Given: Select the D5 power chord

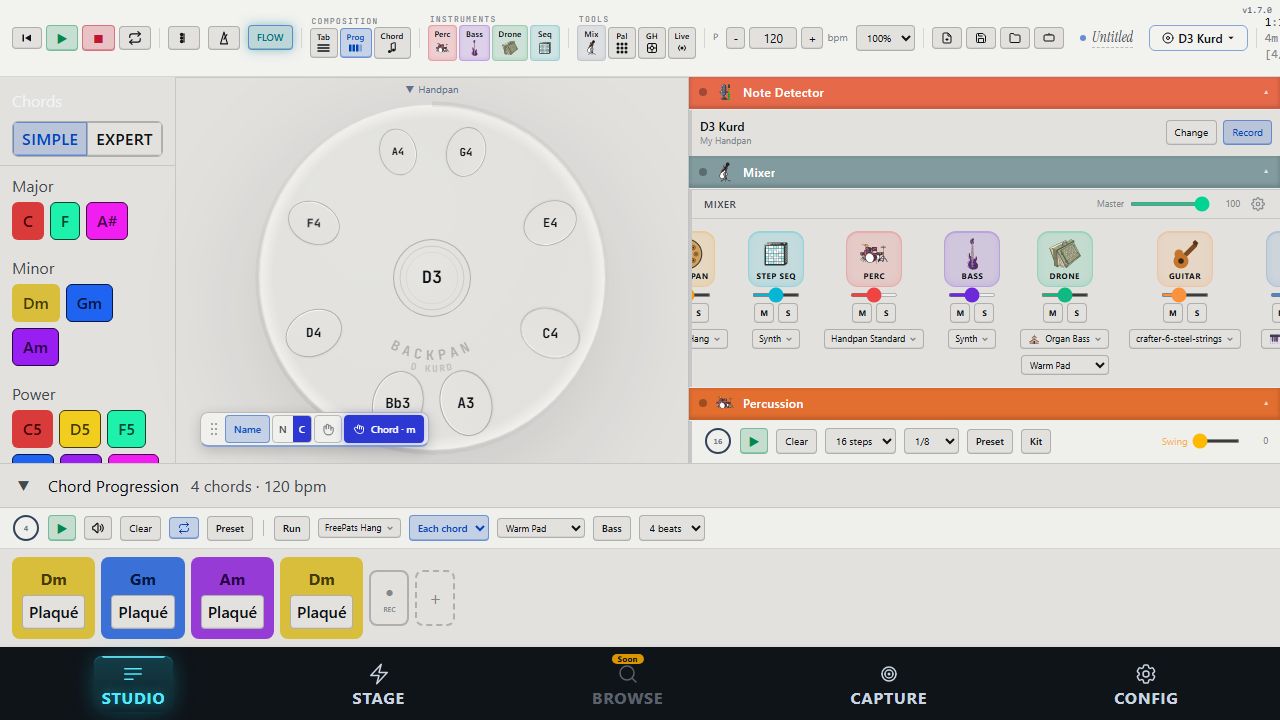Looking at the screenshot, I should (80, 429).
